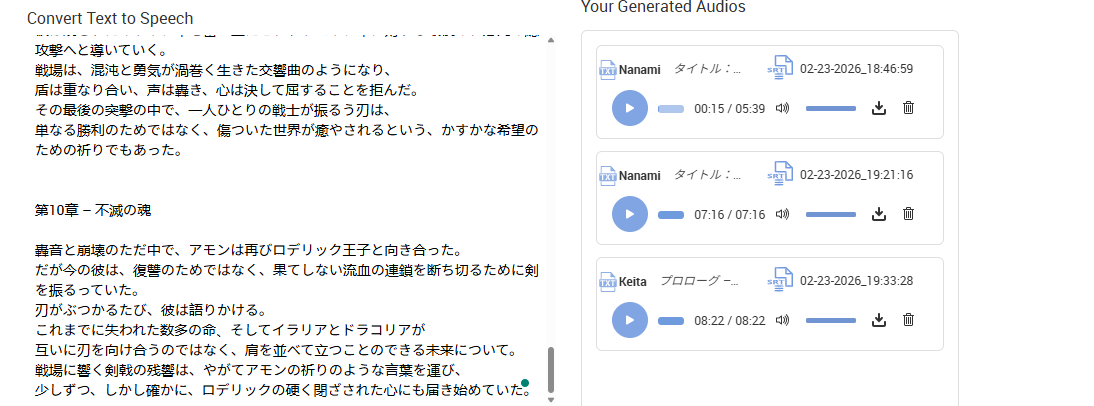Click timestamp 02-23-2026_19:33:28
1094x406 pixels.
(856, 281)
